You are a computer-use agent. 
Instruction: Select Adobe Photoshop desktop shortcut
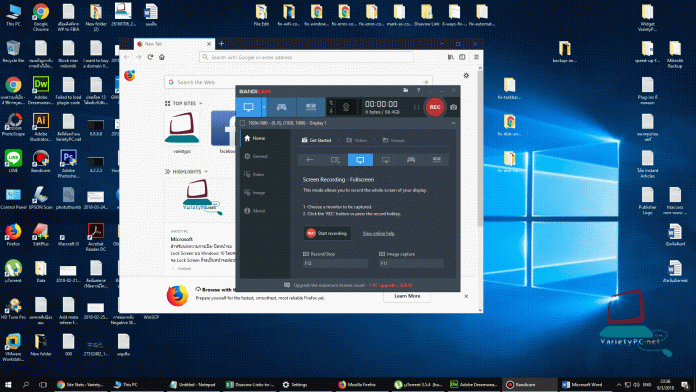(68, 163)
